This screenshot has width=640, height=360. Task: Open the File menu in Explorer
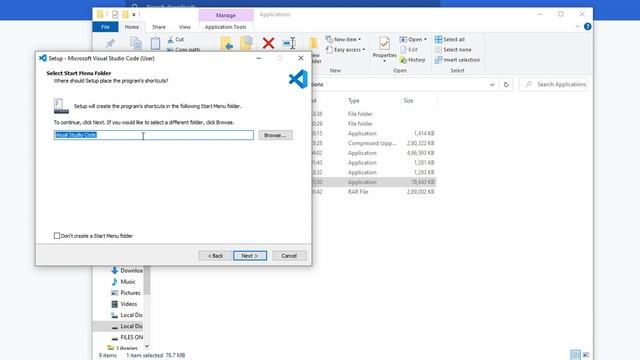[x=105, y=27]
